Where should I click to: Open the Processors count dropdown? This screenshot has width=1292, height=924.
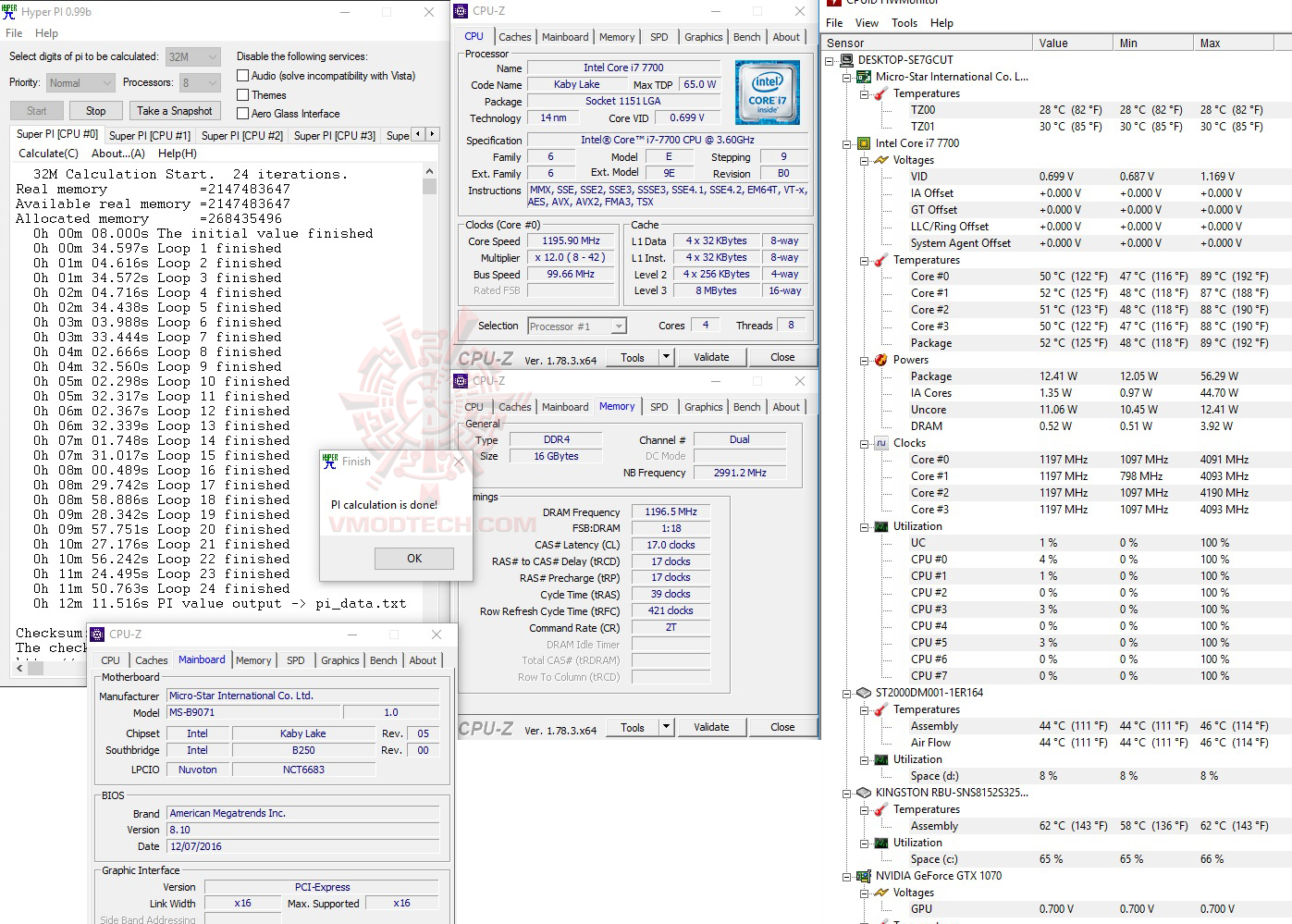click(200, 83)
